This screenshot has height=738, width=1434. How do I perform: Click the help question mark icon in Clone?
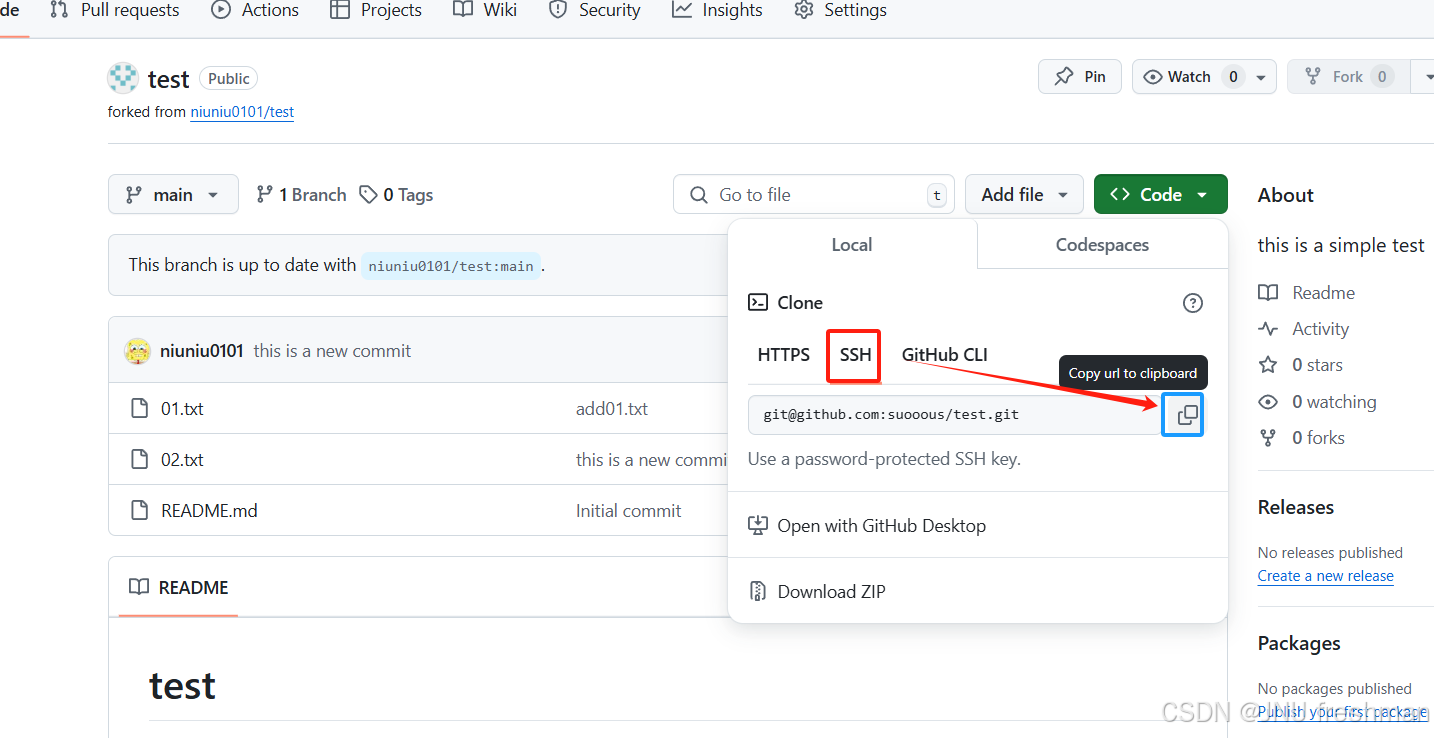[x=1193, y=303]
